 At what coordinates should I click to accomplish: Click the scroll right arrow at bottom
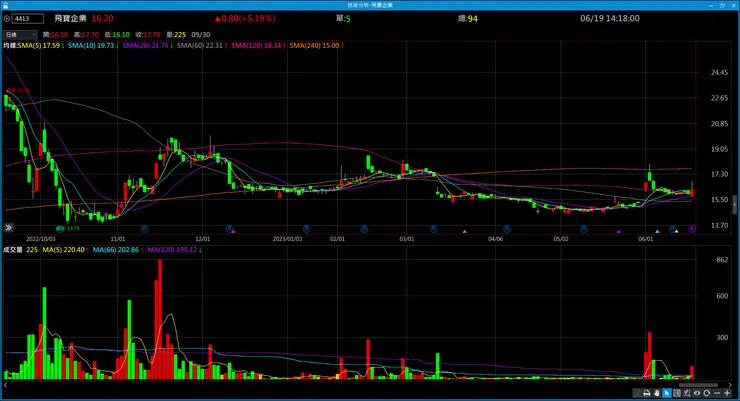pyautogui.click(x=730, y=385)
